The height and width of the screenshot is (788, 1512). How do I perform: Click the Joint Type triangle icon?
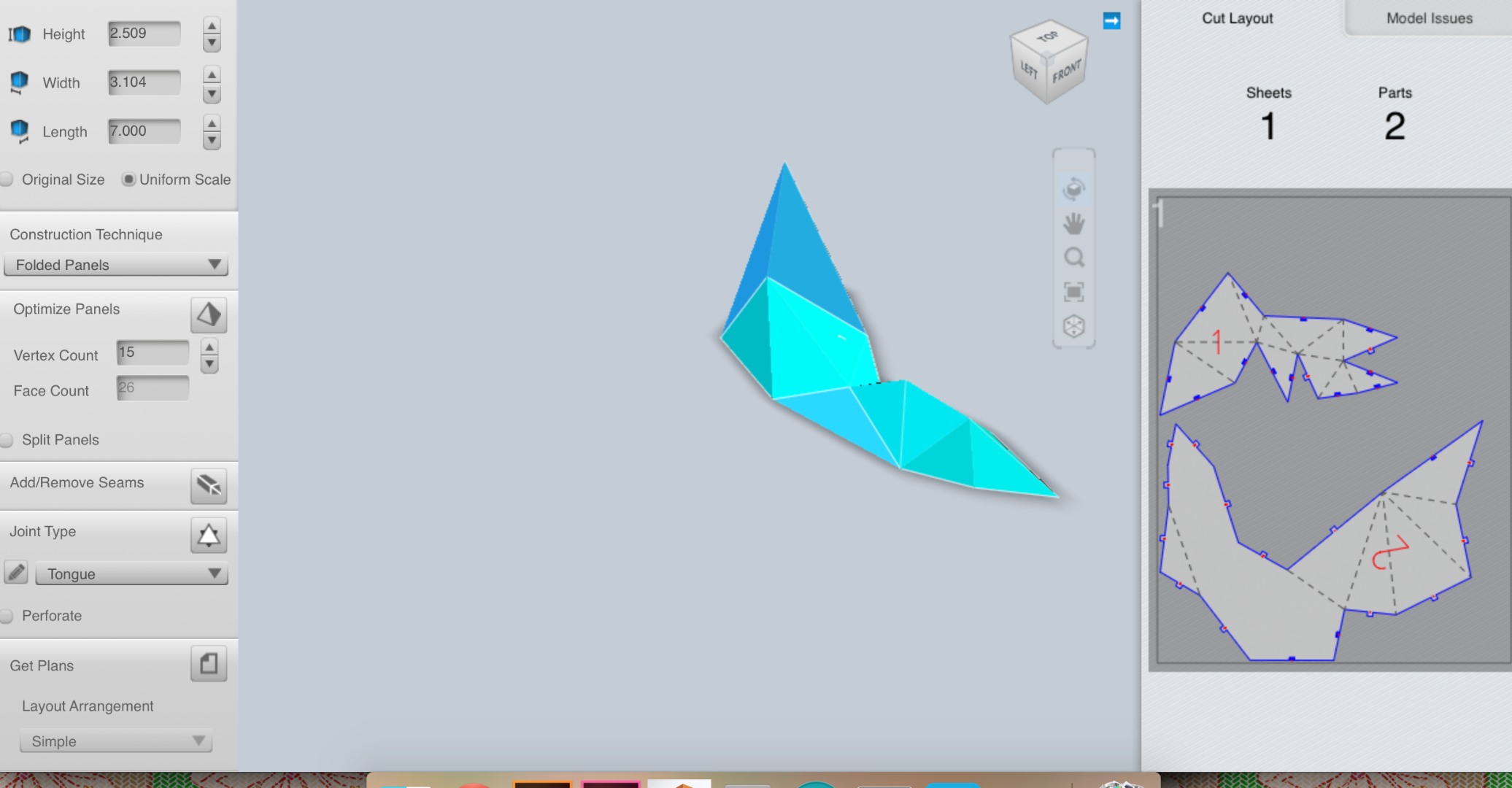click(x=209, y=536)
